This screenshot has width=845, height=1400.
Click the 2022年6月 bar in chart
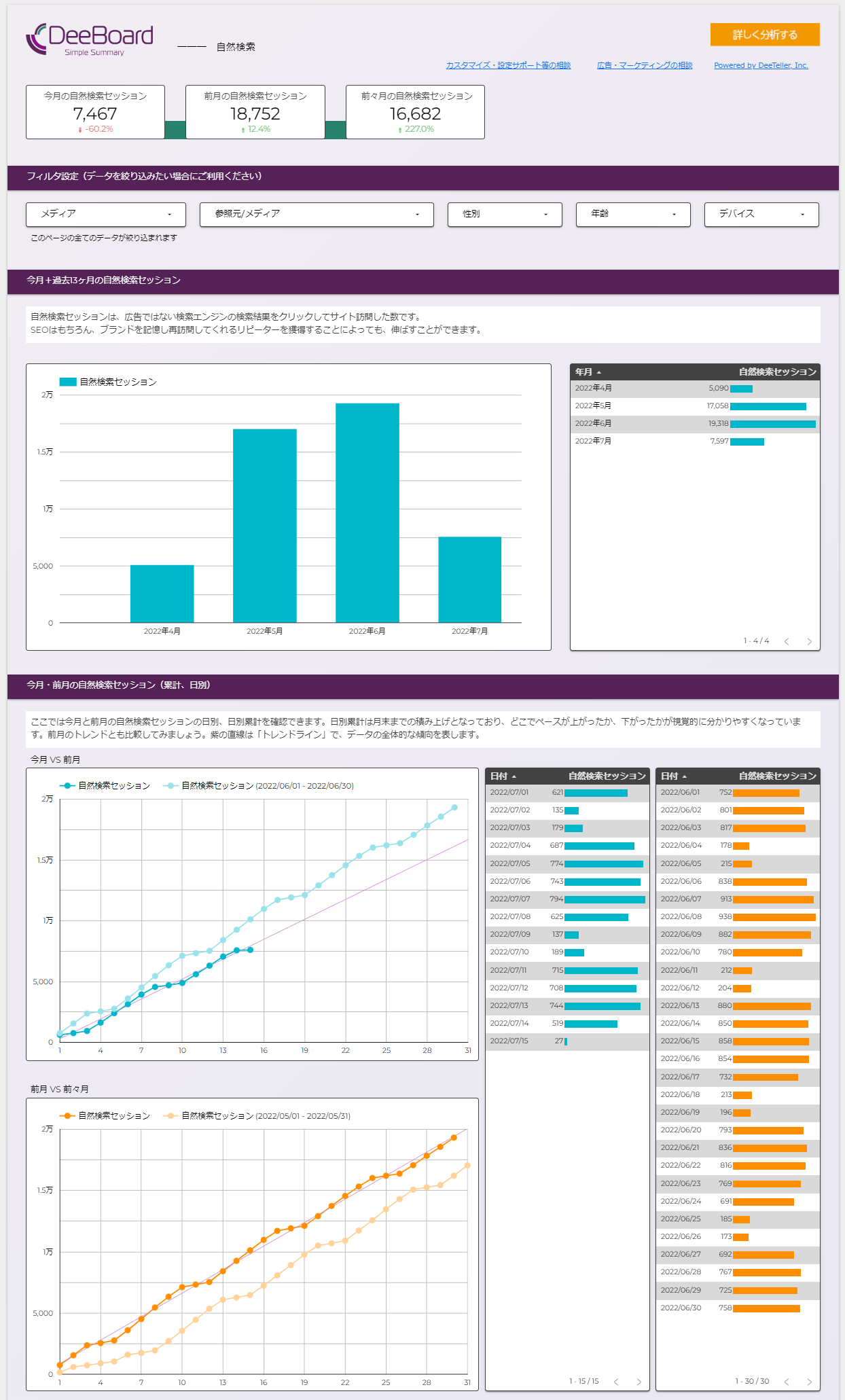click(x=367, y=513)
